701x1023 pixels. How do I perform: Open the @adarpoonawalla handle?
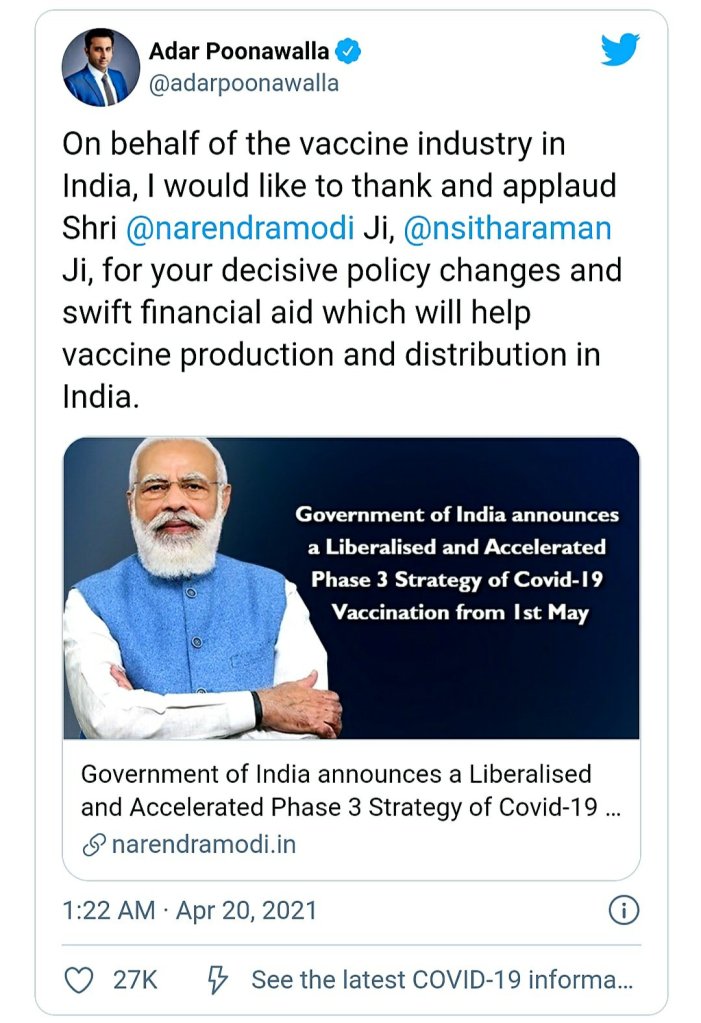pyautogui.click(x=243, y=84)
